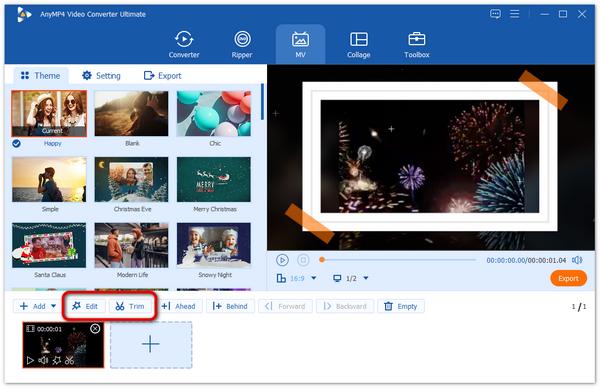Select the Chic theme thumbnail
The height and width of the screenshot is (388, 600).
(214, 114)
